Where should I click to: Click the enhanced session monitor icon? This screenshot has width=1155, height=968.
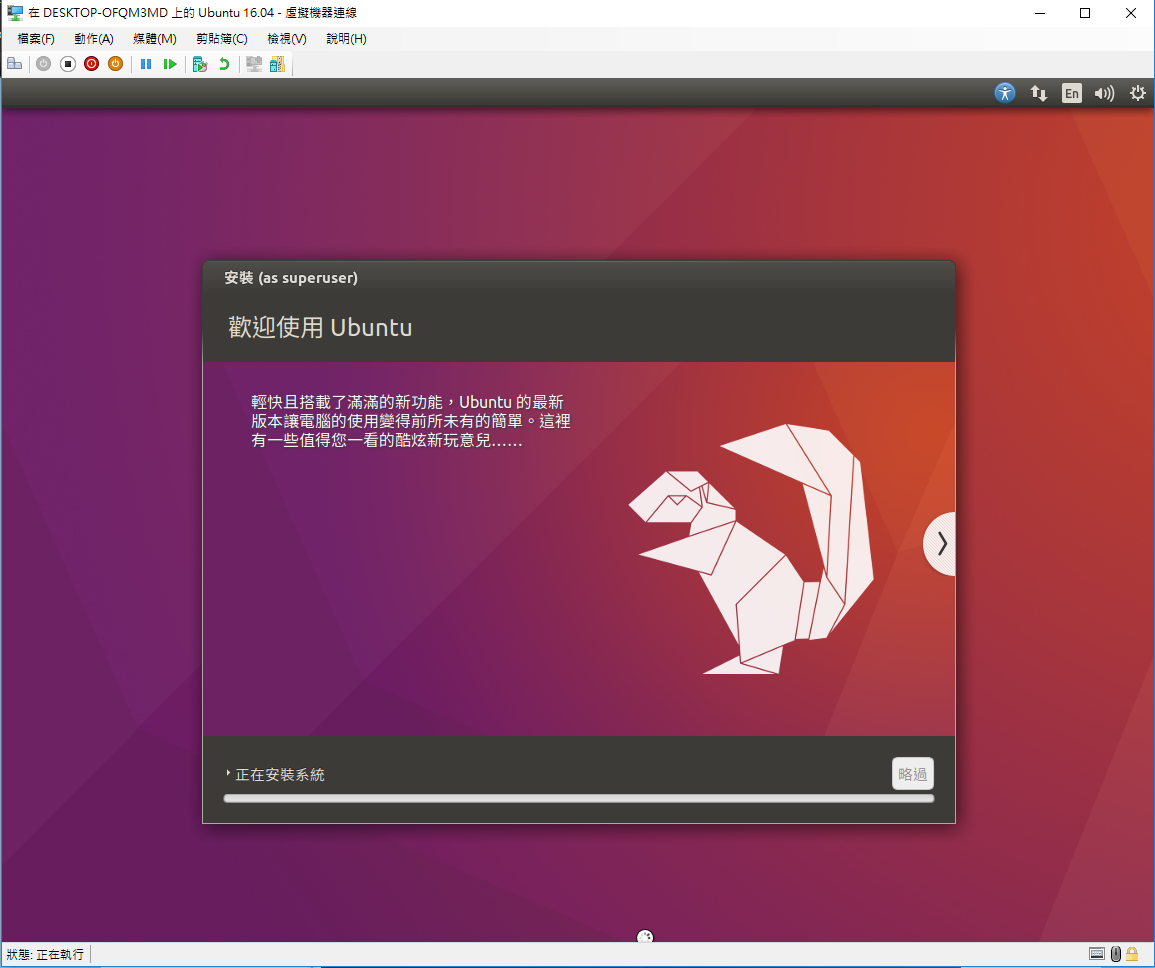coord(255,63)
